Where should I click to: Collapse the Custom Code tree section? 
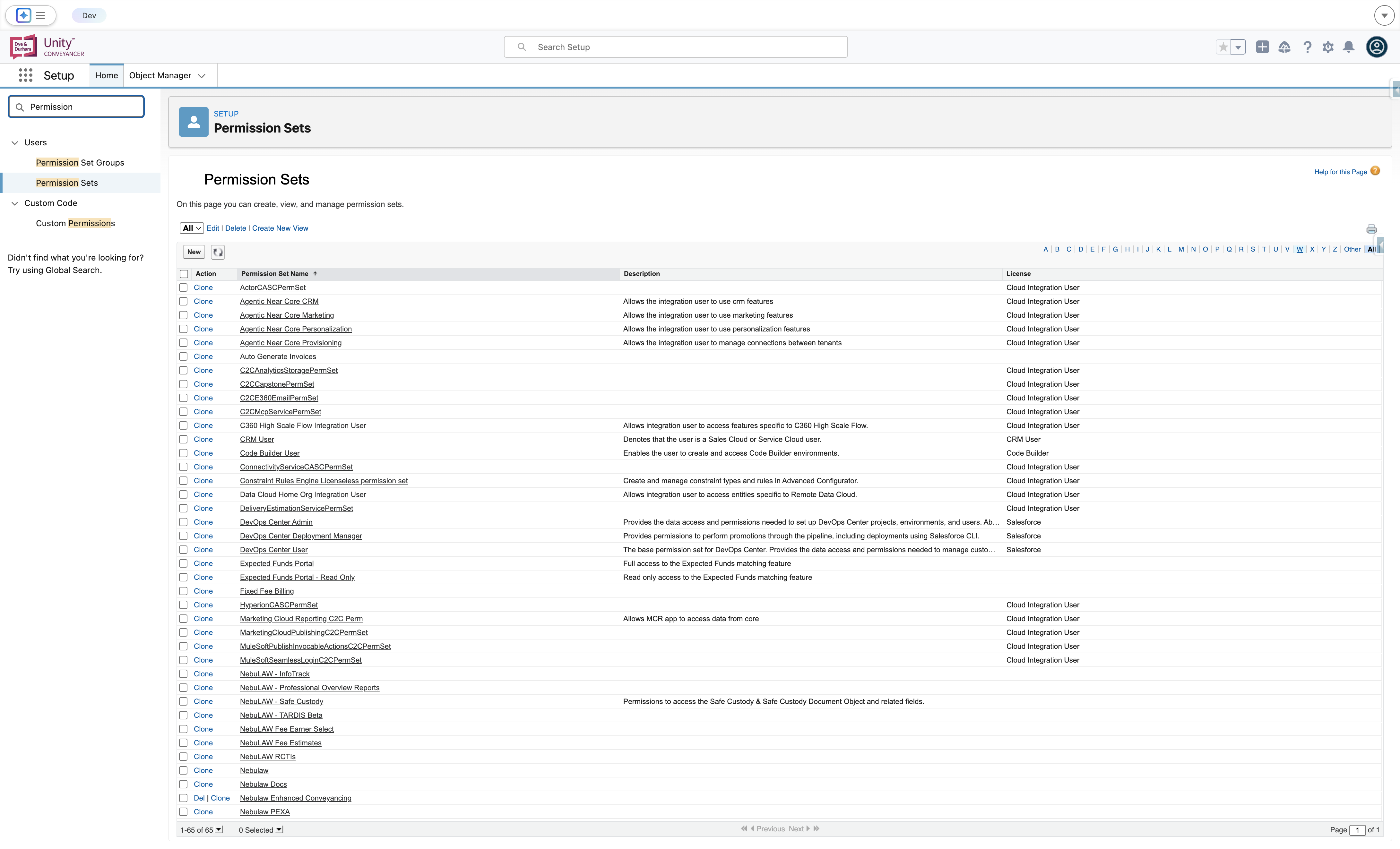coord(15,203)
